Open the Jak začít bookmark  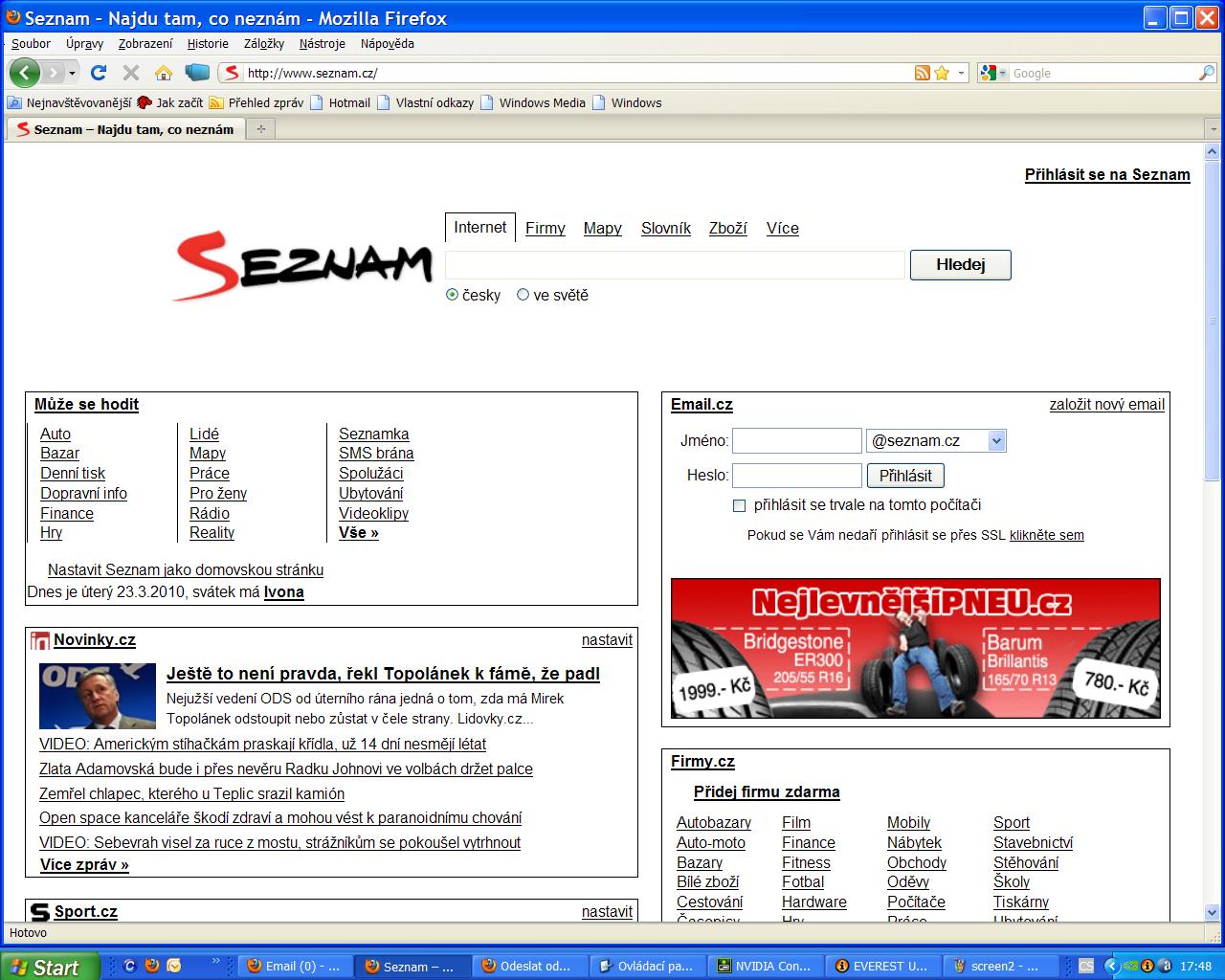170,102
